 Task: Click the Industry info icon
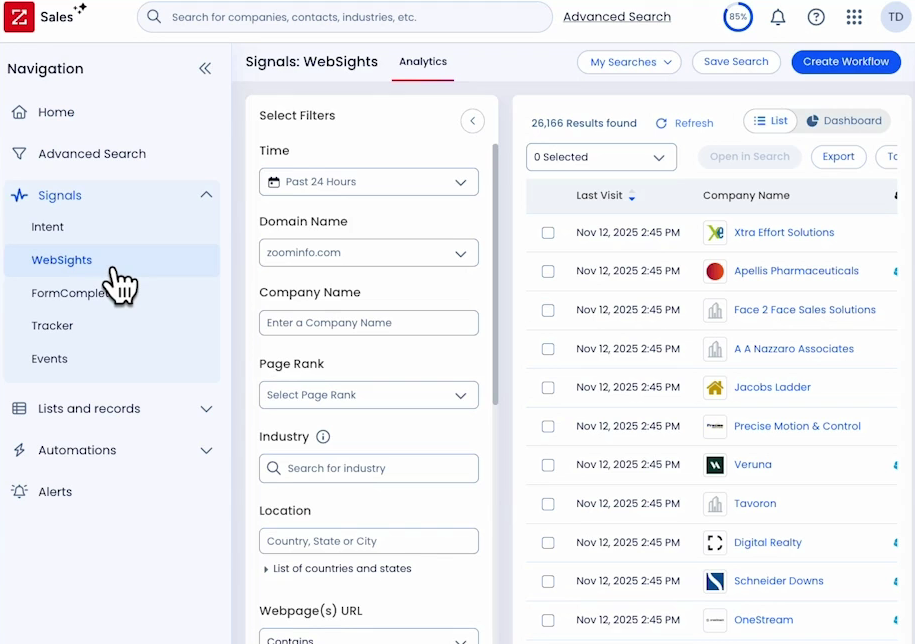pyautogui.click(x=323, y=436)
